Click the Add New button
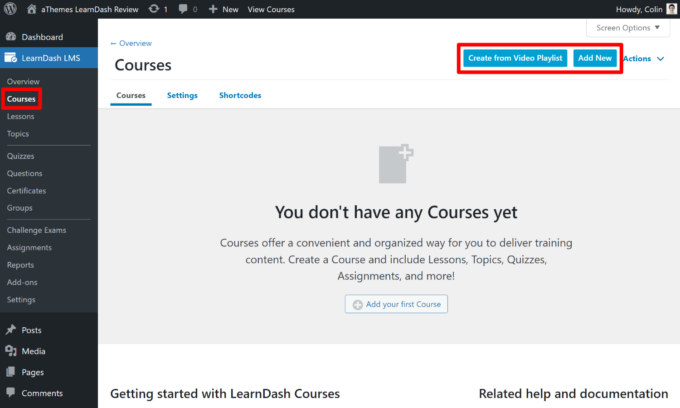The width and height of the screenshot is (680, 408). pos(595,58)
